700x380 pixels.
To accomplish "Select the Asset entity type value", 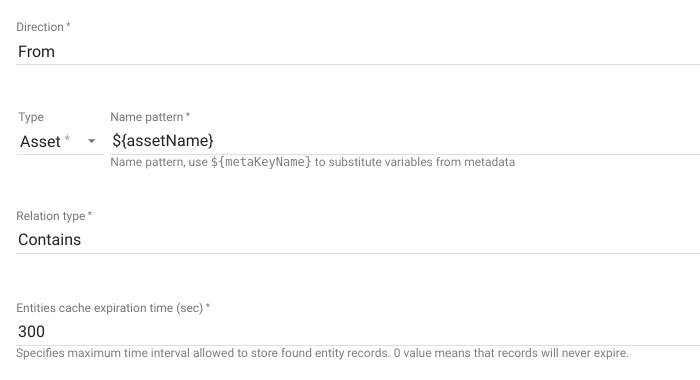I will coord(40,142).
